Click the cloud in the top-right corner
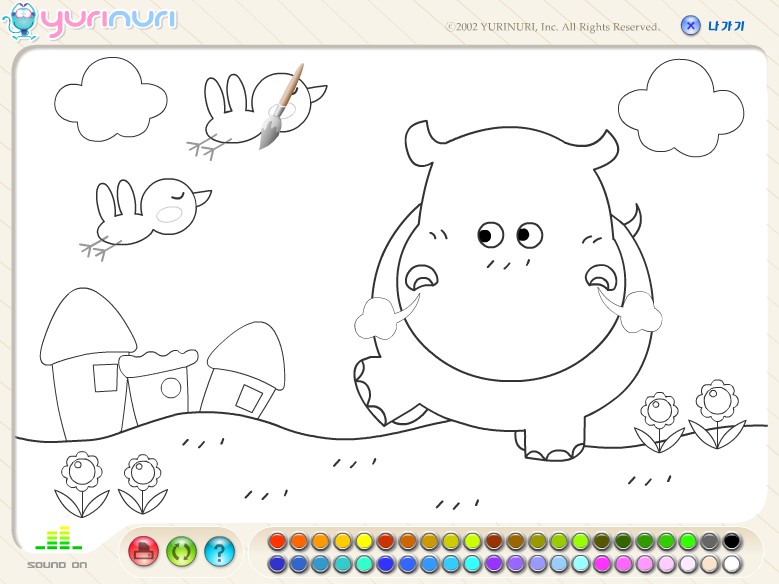Screen dimensions: 779x584 pyautogui.click(x=683, y=105)
